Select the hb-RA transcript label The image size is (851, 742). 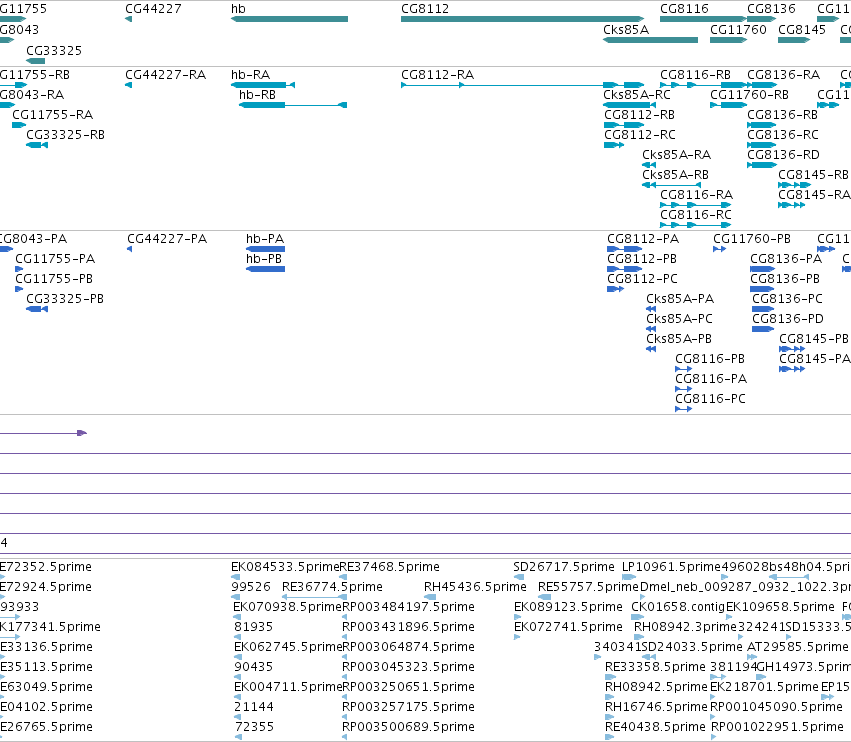click(250, 74)
